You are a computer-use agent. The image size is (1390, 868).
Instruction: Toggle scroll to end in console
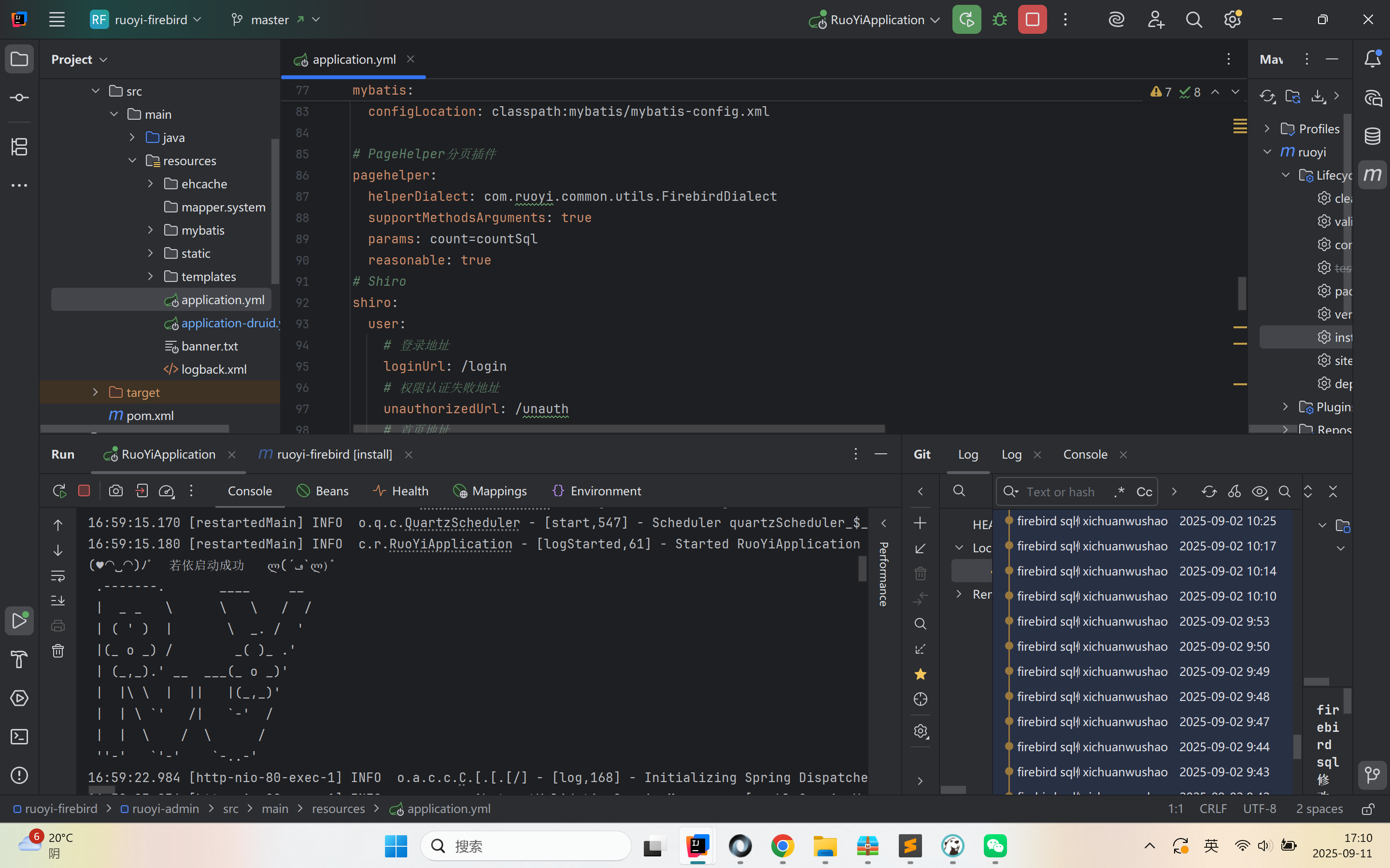pyautogui.click(x=58, y=601)
